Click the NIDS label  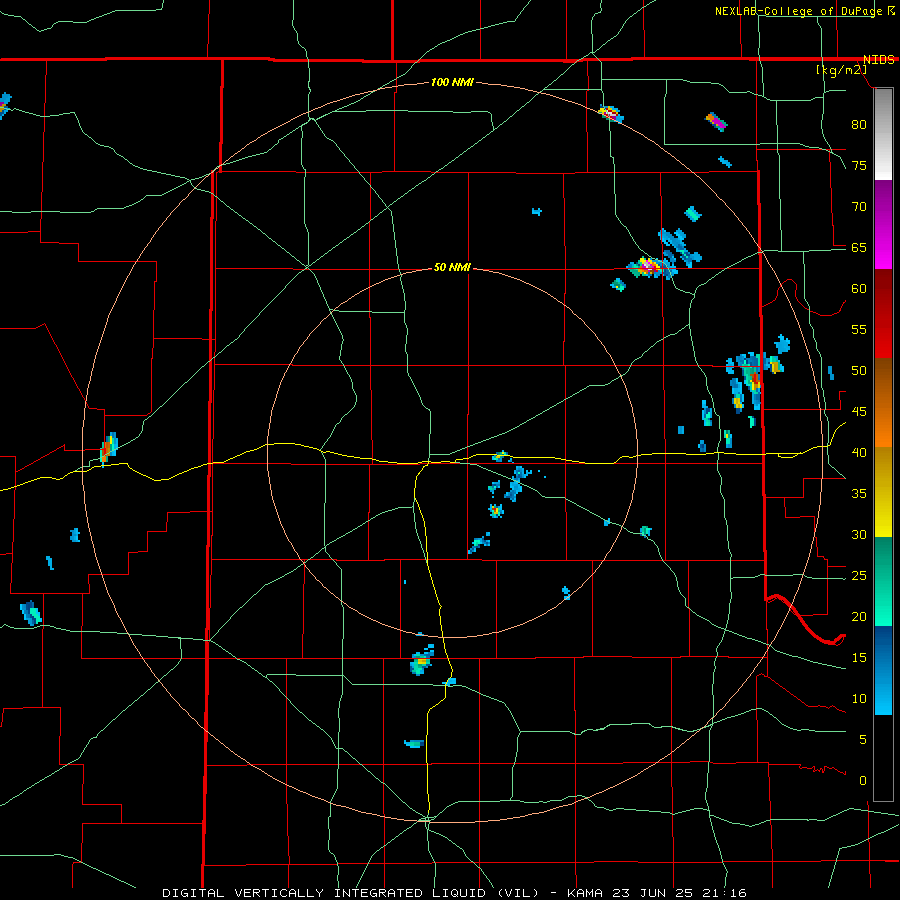point(879,60)
